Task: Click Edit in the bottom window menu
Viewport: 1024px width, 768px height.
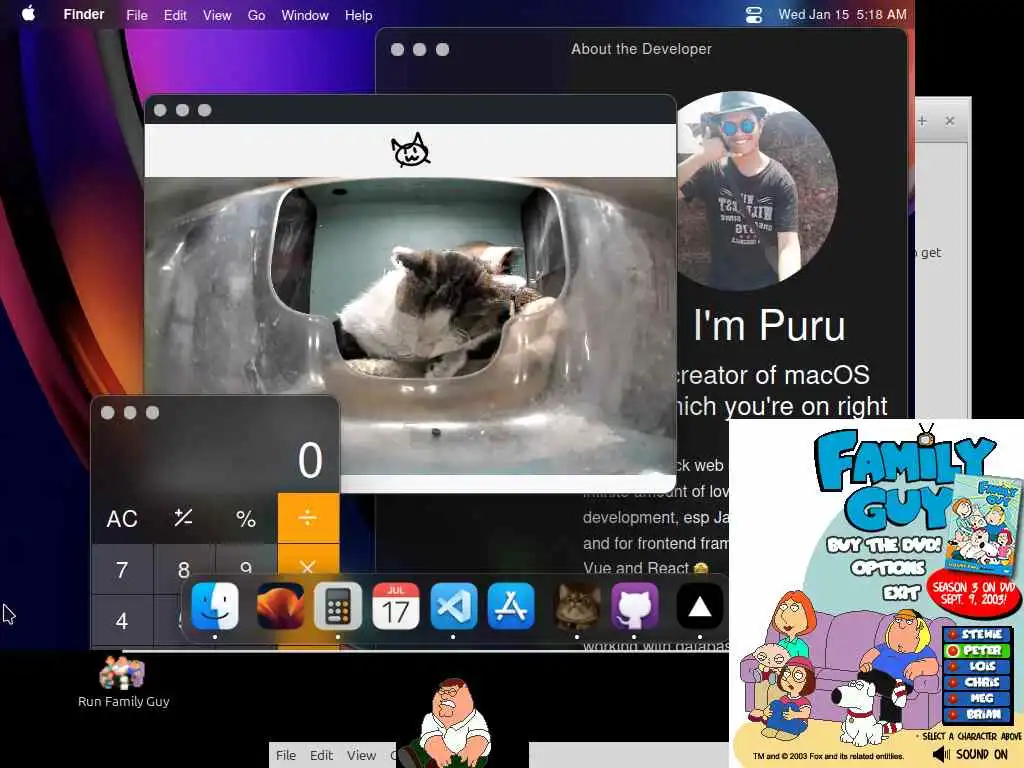Action: 321,755
